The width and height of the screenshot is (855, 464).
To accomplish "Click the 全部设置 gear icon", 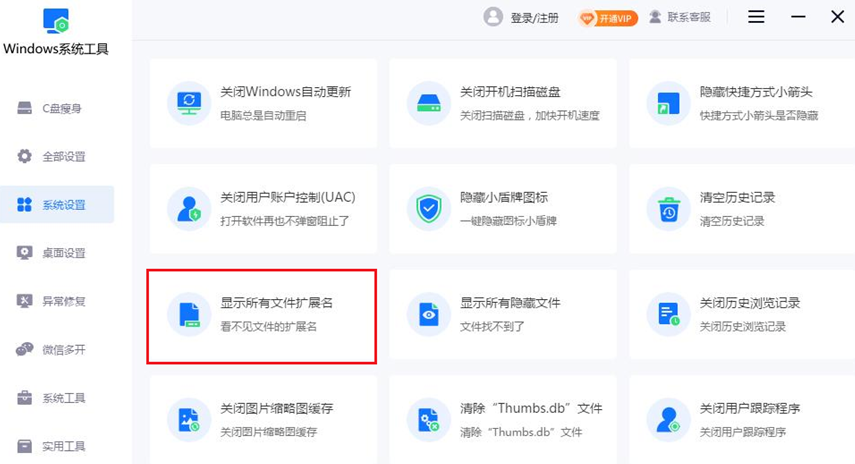I will tap(25, 156).
